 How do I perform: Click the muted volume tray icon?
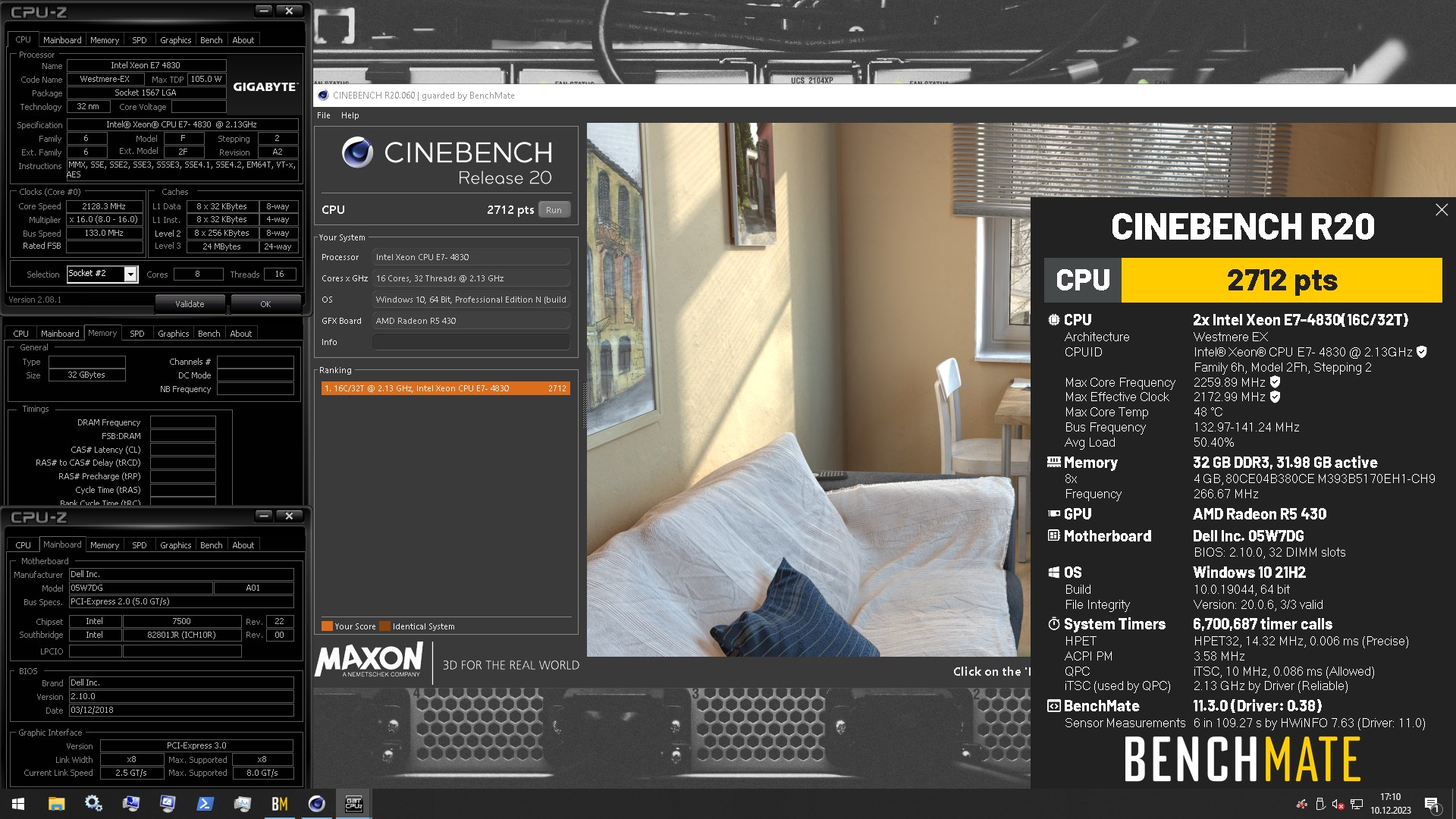click(x=1338, y=805)
